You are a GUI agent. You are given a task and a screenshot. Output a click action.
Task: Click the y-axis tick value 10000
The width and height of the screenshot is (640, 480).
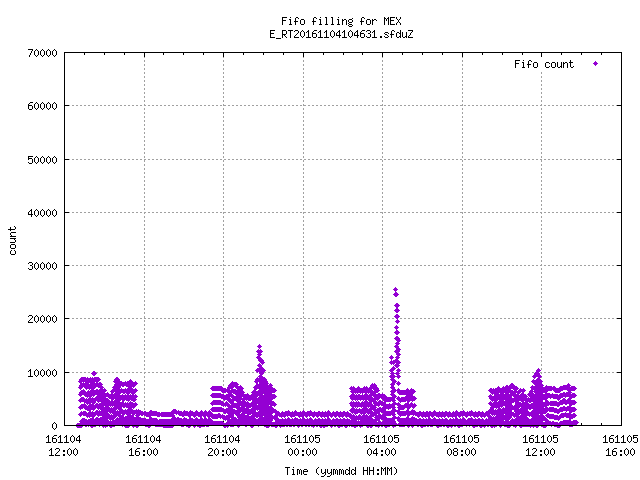[x=42, y=373]
